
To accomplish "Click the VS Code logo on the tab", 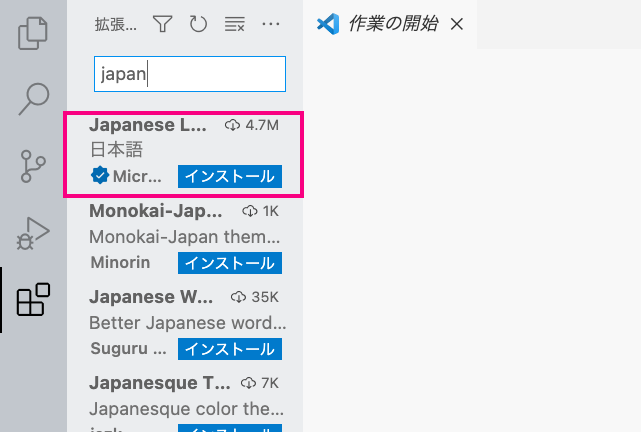I will (328, 24).
